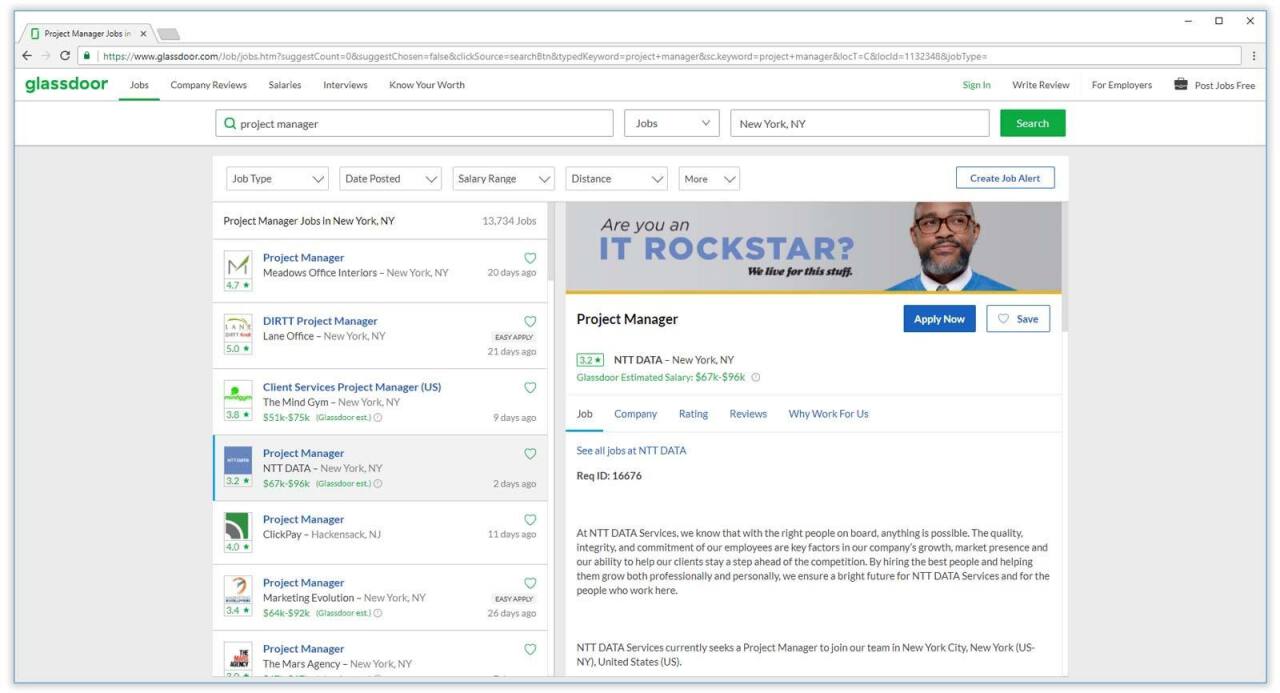Click Apply Now button
This screenshot has height=693, width=1280.
pyautogui.click(x=939, y=319)
